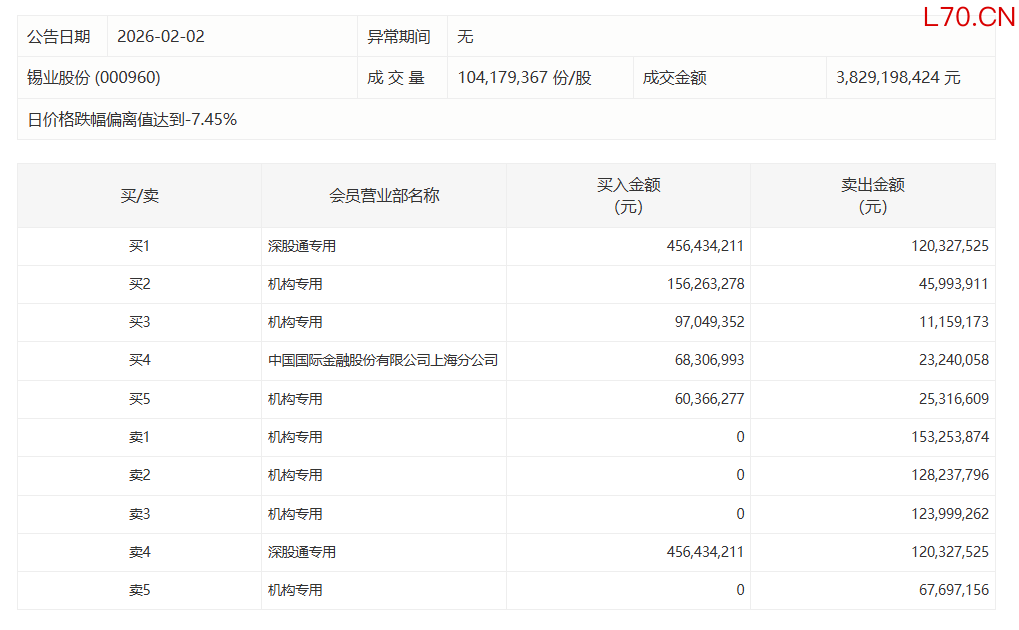The height and width of the screenshot is (630, 1019).
Task: Click the 公告日期 label cell
Action: 59,37
